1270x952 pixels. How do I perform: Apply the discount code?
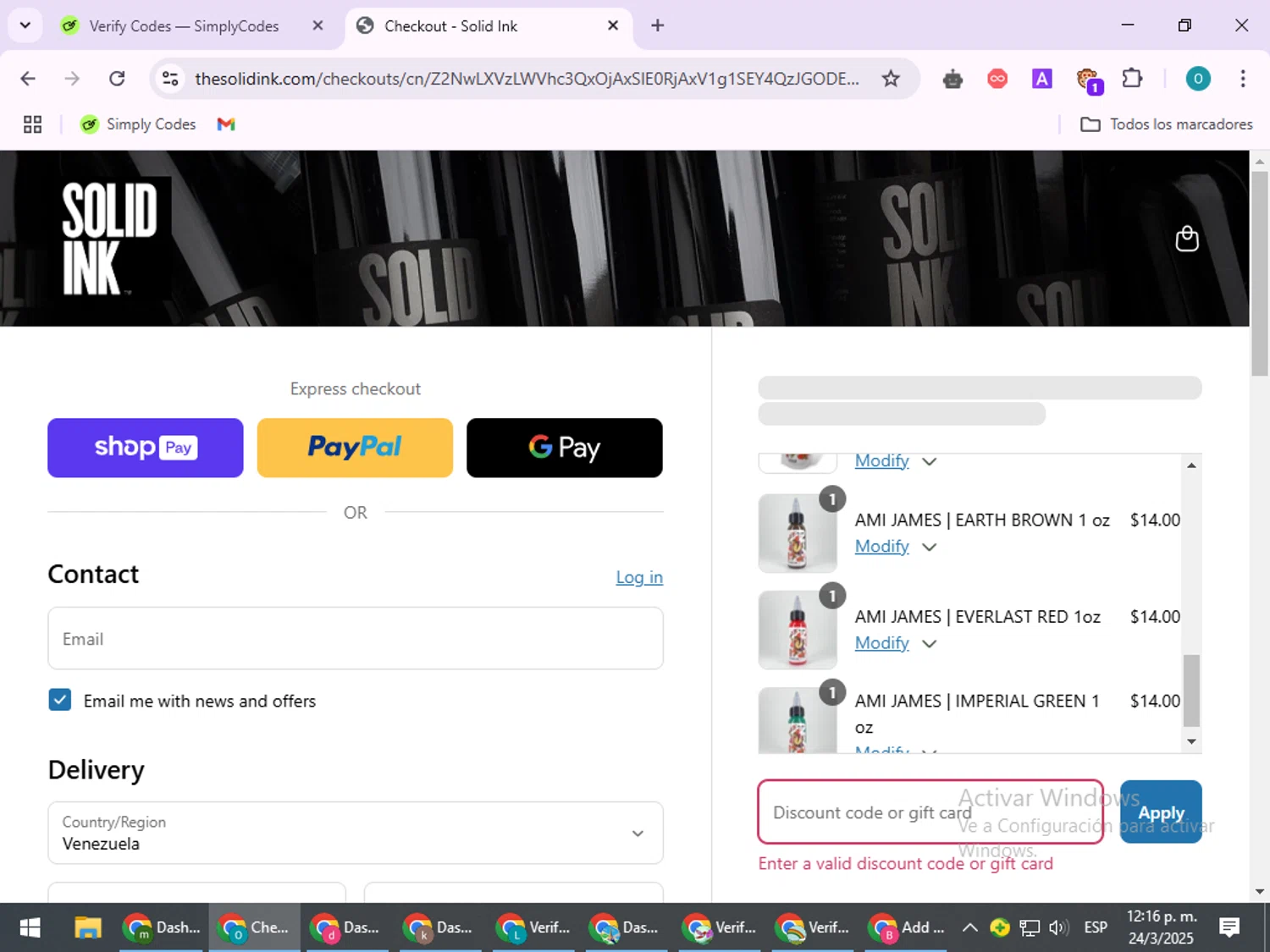click(1161, 812)
